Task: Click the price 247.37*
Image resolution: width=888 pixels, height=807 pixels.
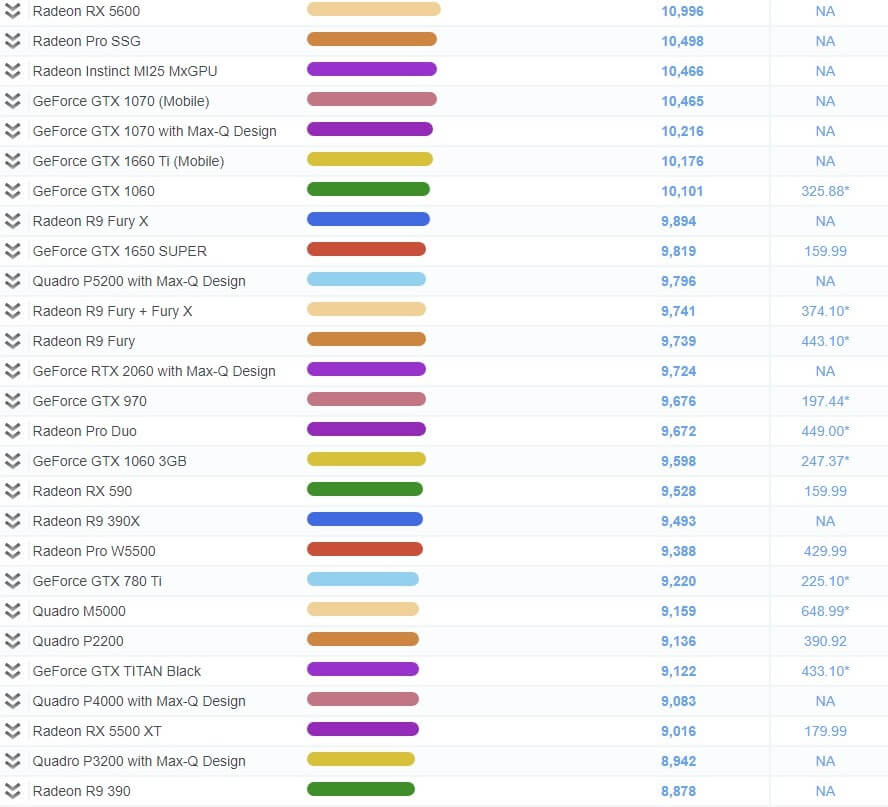Action: [x=825, y=462]
